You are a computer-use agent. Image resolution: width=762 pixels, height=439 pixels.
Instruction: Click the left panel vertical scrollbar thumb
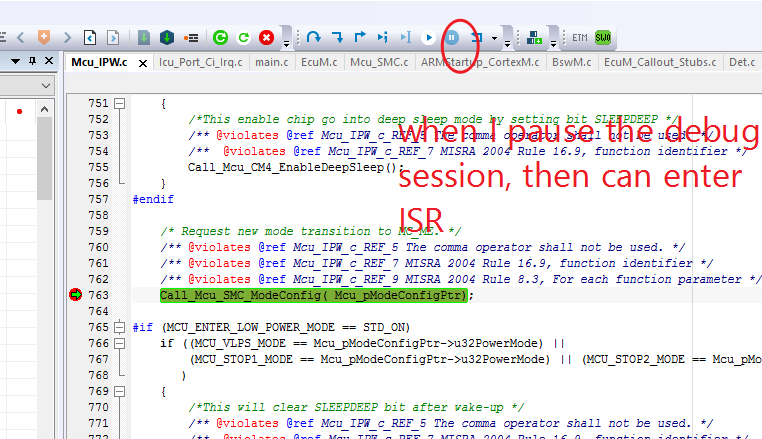(x=45, y=158)
